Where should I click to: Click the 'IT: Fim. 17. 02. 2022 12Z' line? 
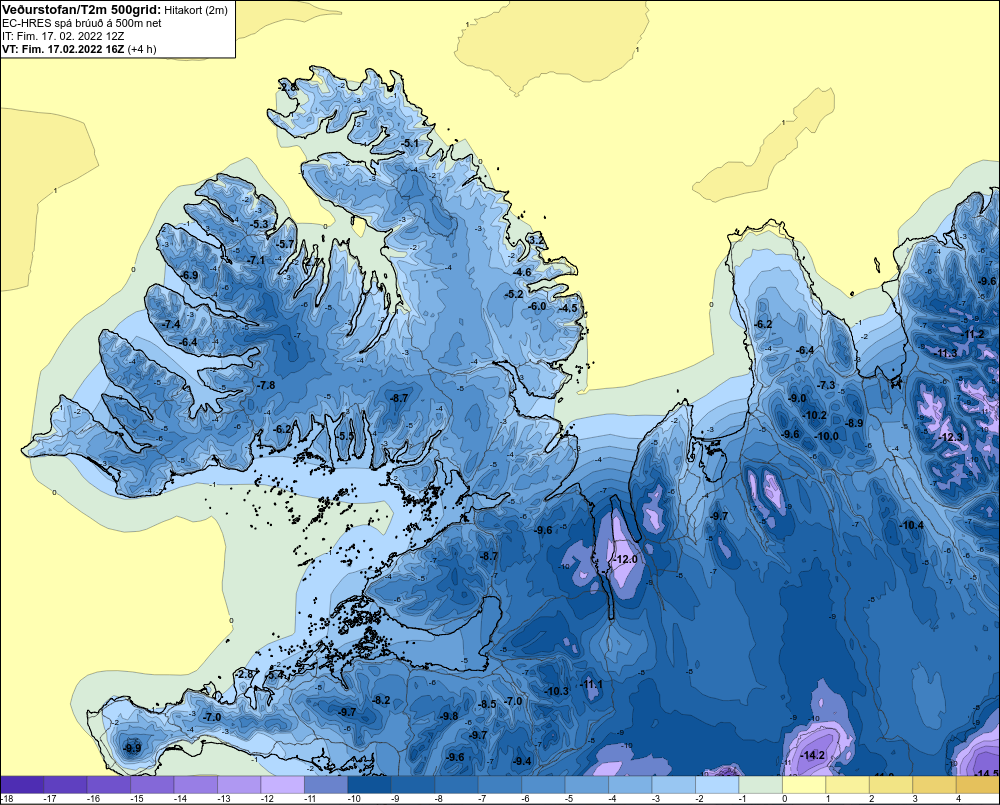62,36
